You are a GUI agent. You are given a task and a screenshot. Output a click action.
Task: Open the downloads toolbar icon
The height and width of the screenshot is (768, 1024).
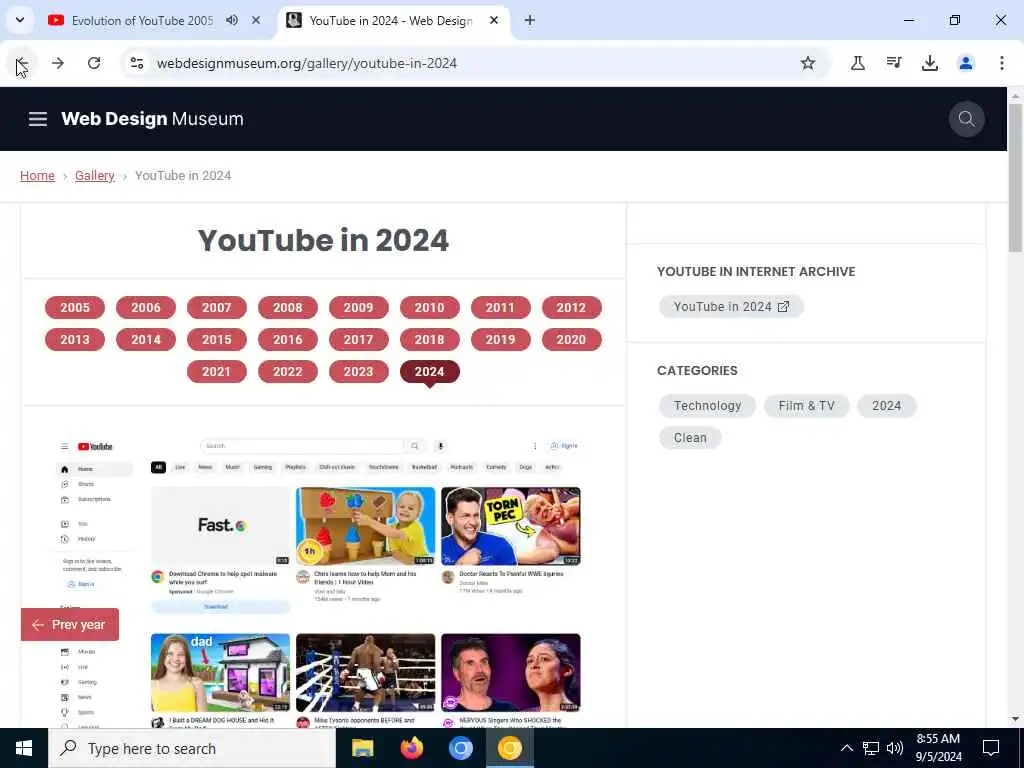click(x=930, y=63)
